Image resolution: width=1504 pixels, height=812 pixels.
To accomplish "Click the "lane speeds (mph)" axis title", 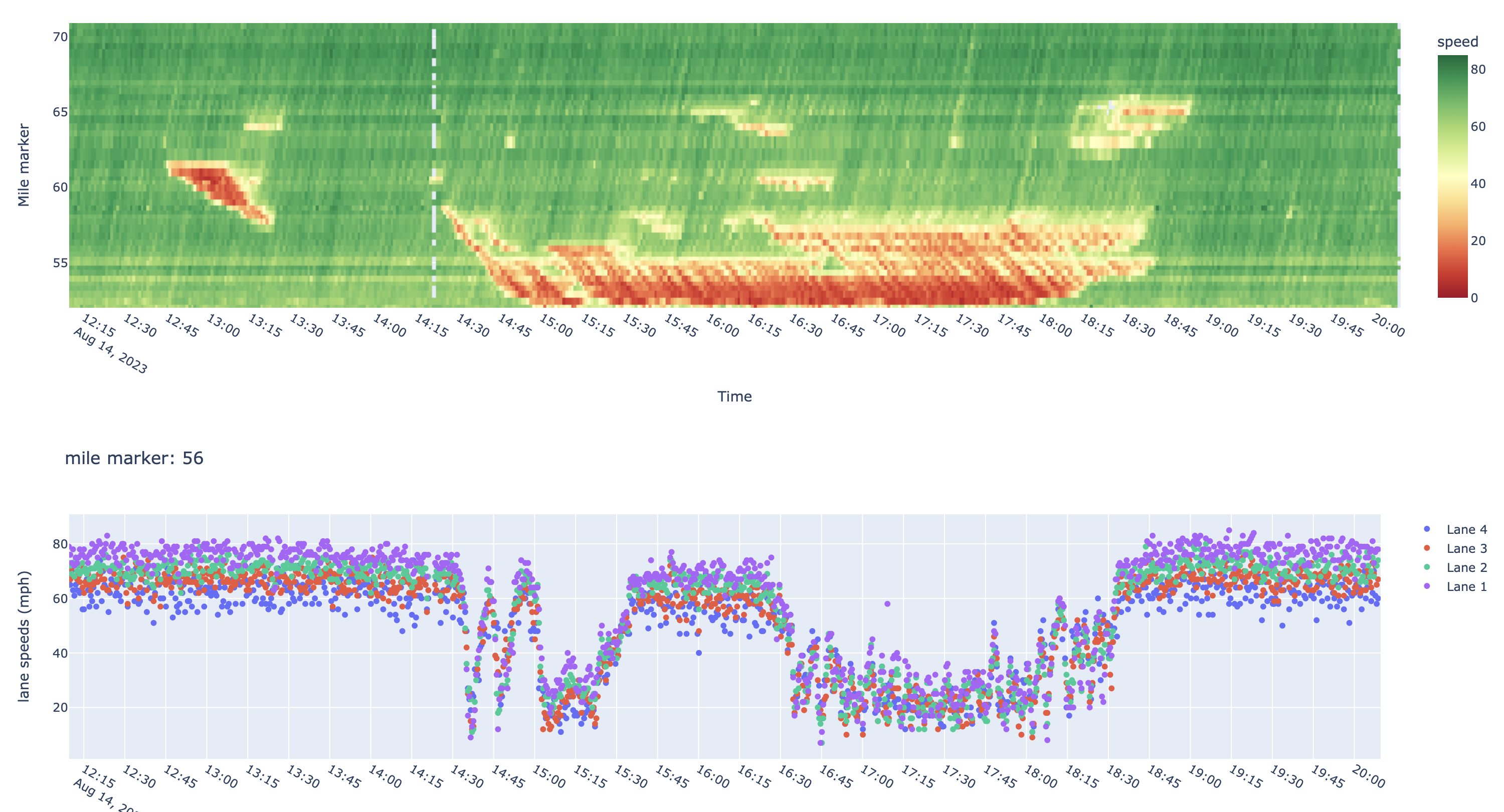I will [x=24, y=636].
